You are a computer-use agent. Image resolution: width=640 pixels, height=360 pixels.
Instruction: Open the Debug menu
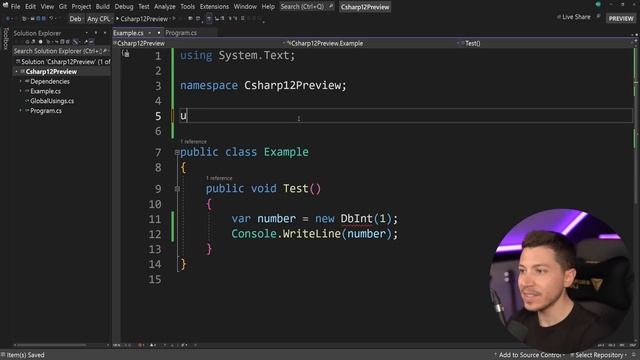pyautogui.click(x=124, y=7)
